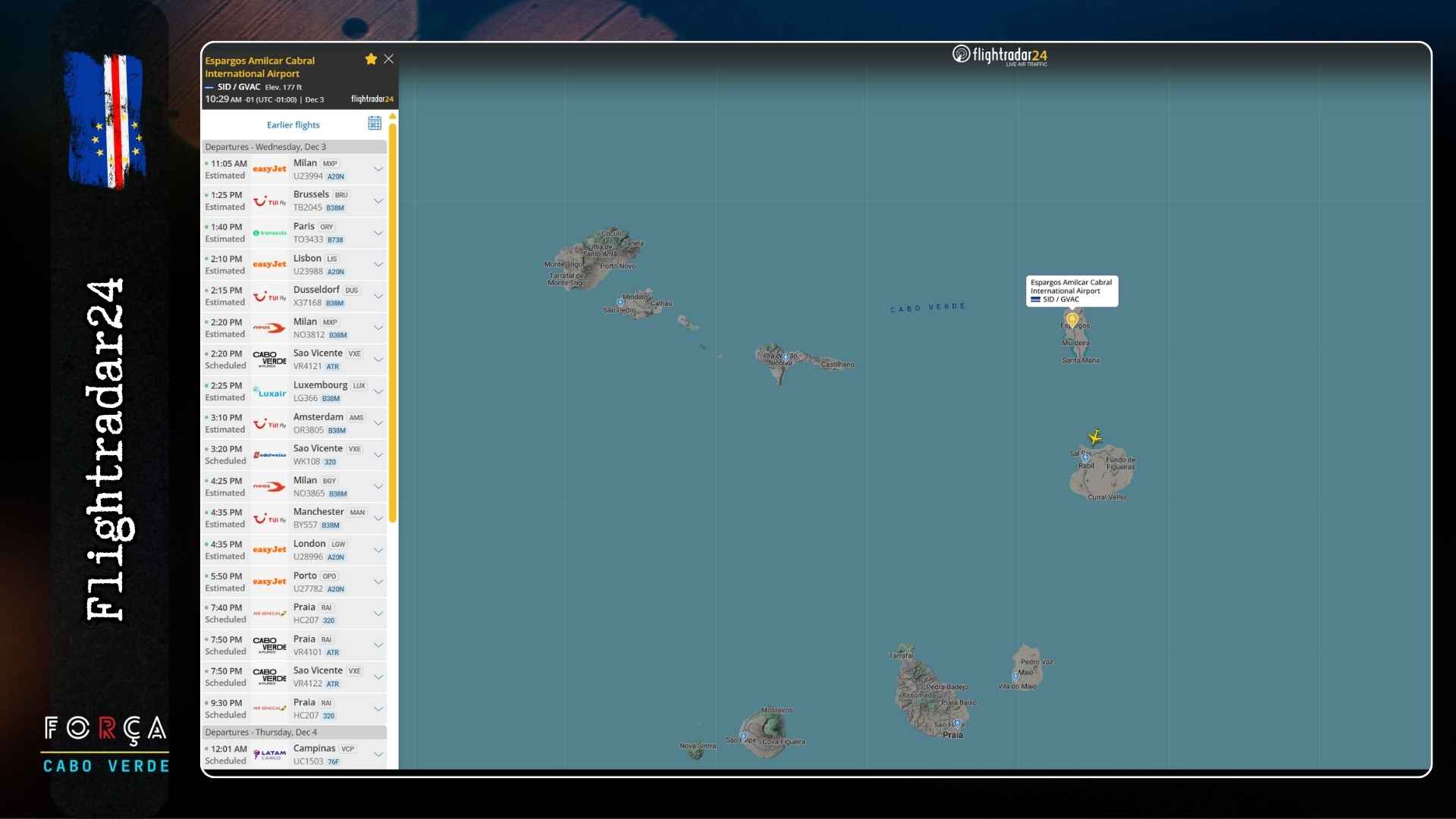Click the LATAM Cargo airline logo
Screen dimensions: 1456x819
270,755
